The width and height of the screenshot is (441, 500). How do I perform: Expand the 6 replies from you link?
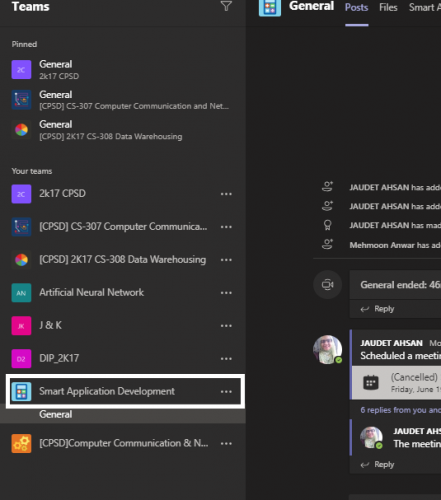click(x=400, y=410)
